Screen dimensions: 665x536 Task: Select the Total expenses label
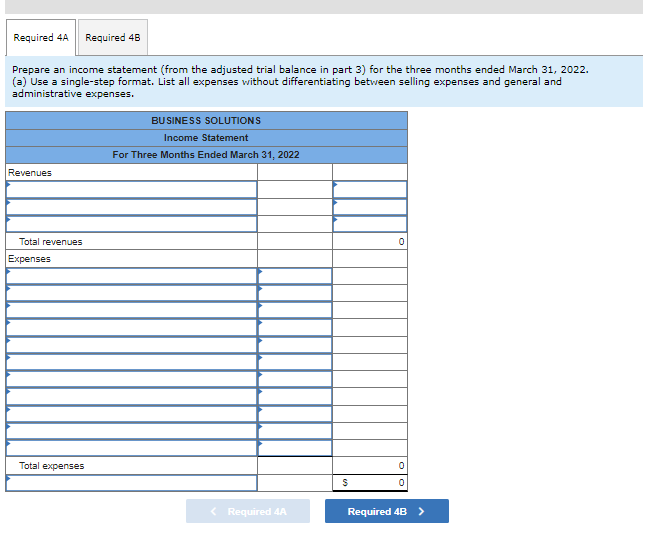pyautogui.click(x=51, y=466)
